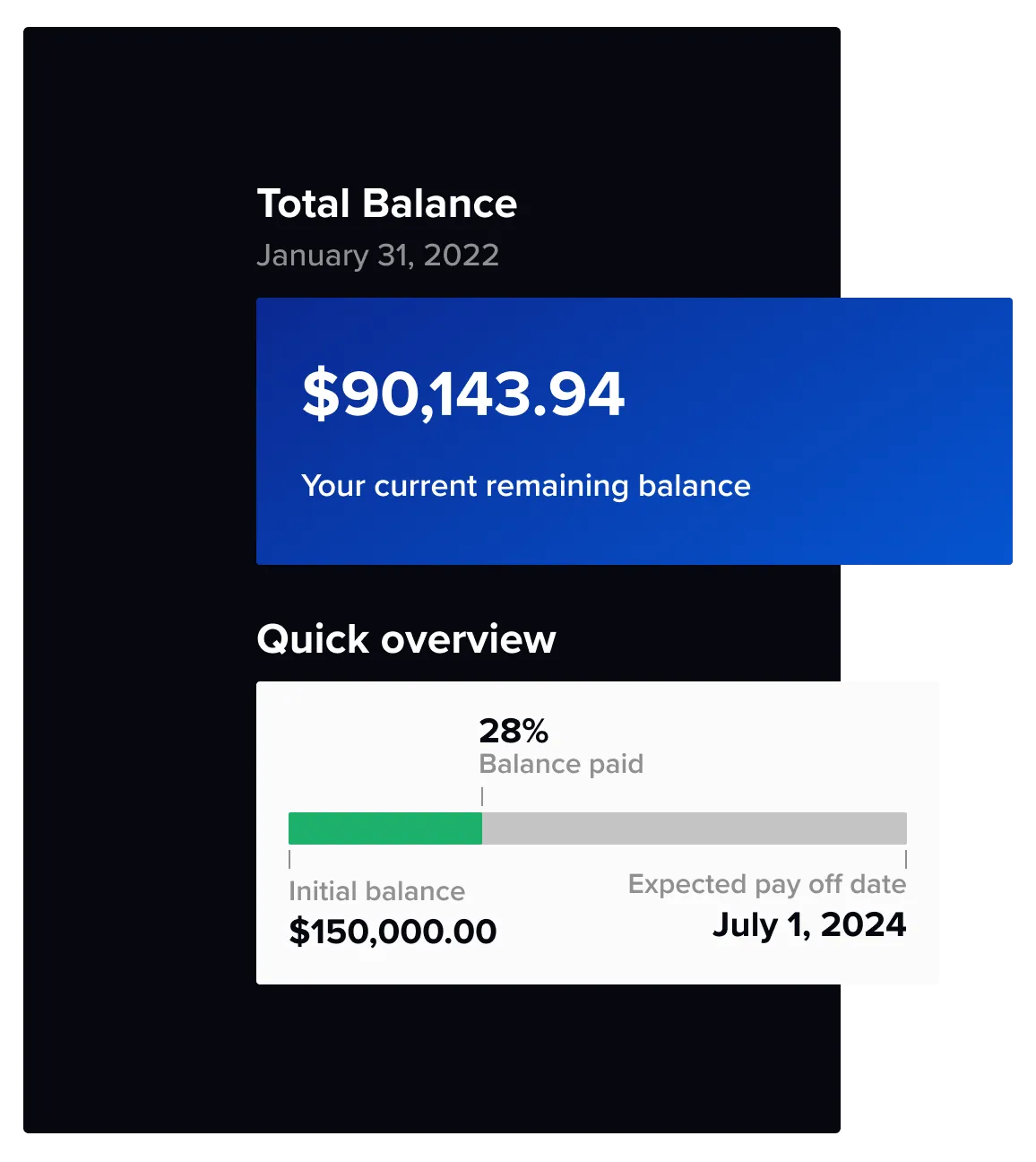Click the 28% balance paid figure

click(x=514, y=731)
